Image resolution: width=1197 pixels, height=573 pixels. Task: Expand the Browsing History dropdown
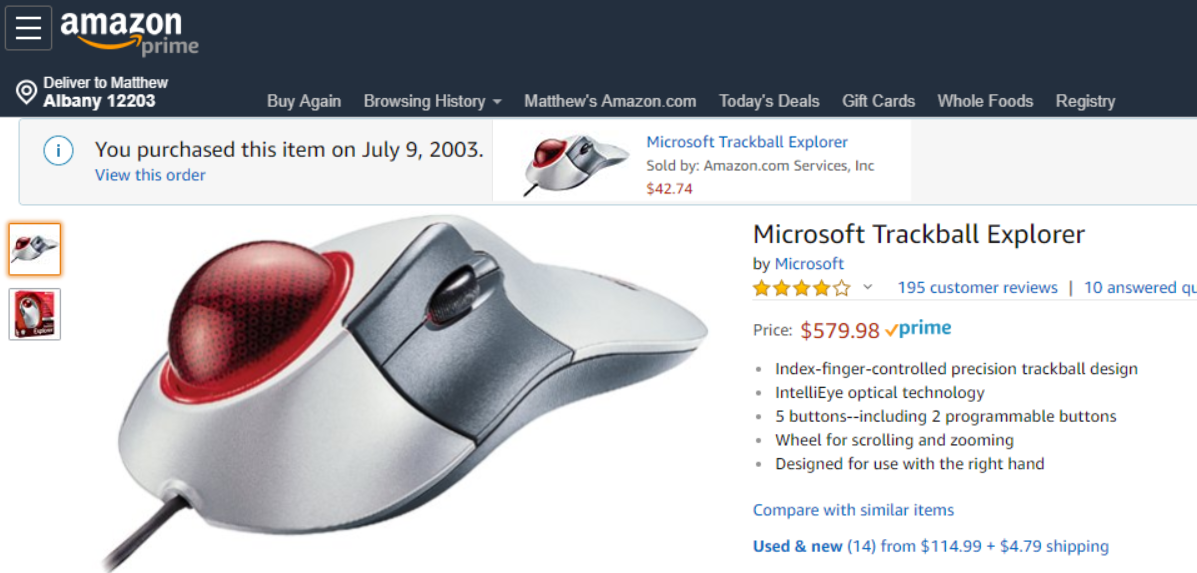pos(432,101)
